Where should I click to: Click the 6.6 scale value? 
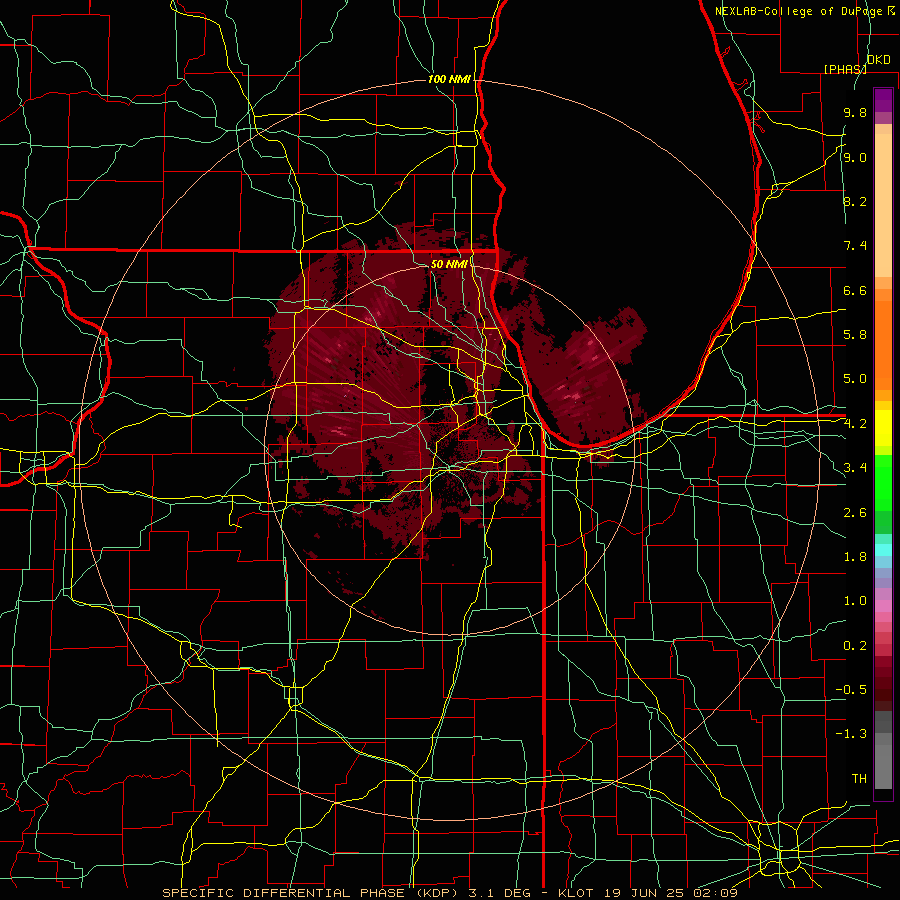[855, 290]
